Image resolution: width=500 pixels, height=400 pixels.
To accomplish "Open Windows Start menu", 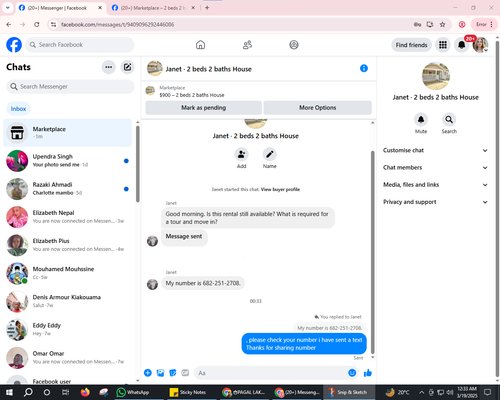I will point(9,392).
